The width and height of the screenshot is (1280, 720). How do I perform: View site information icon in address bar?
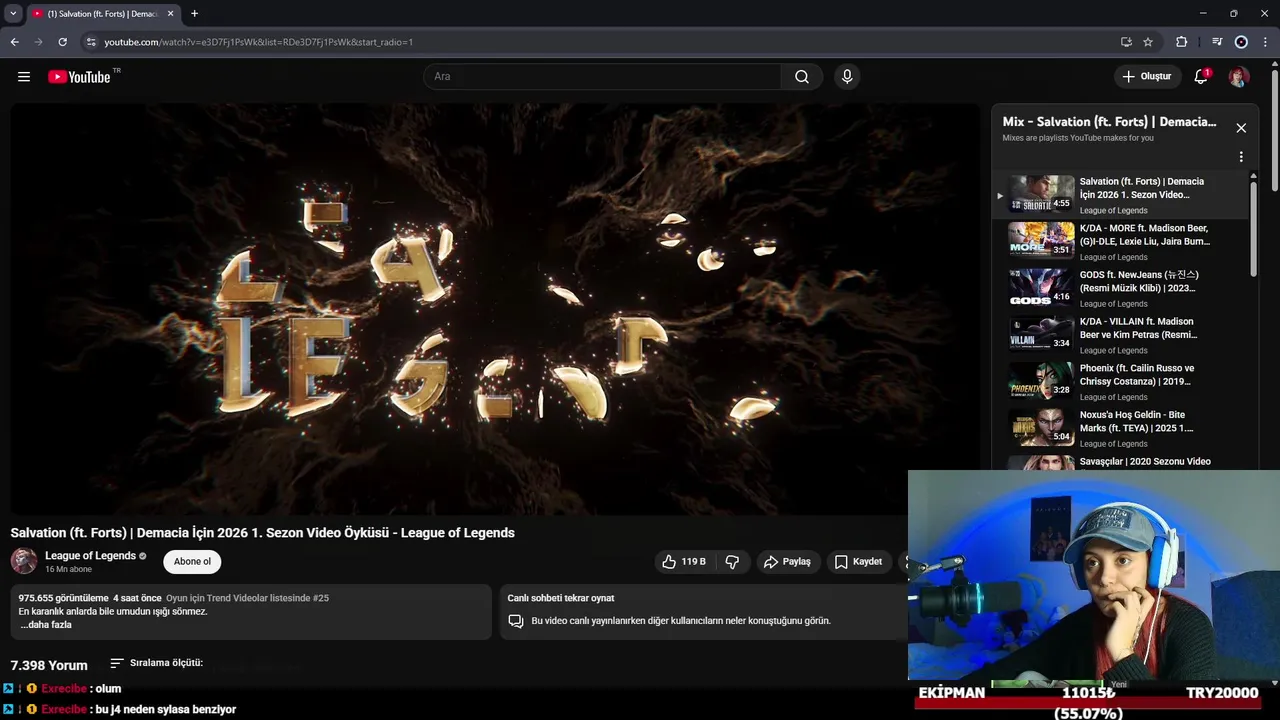coord(91,42)
